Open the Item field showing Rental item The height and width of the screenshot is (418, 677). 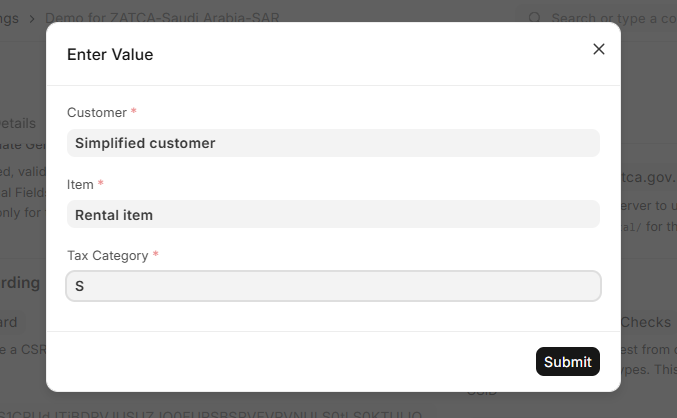(333, 214)
